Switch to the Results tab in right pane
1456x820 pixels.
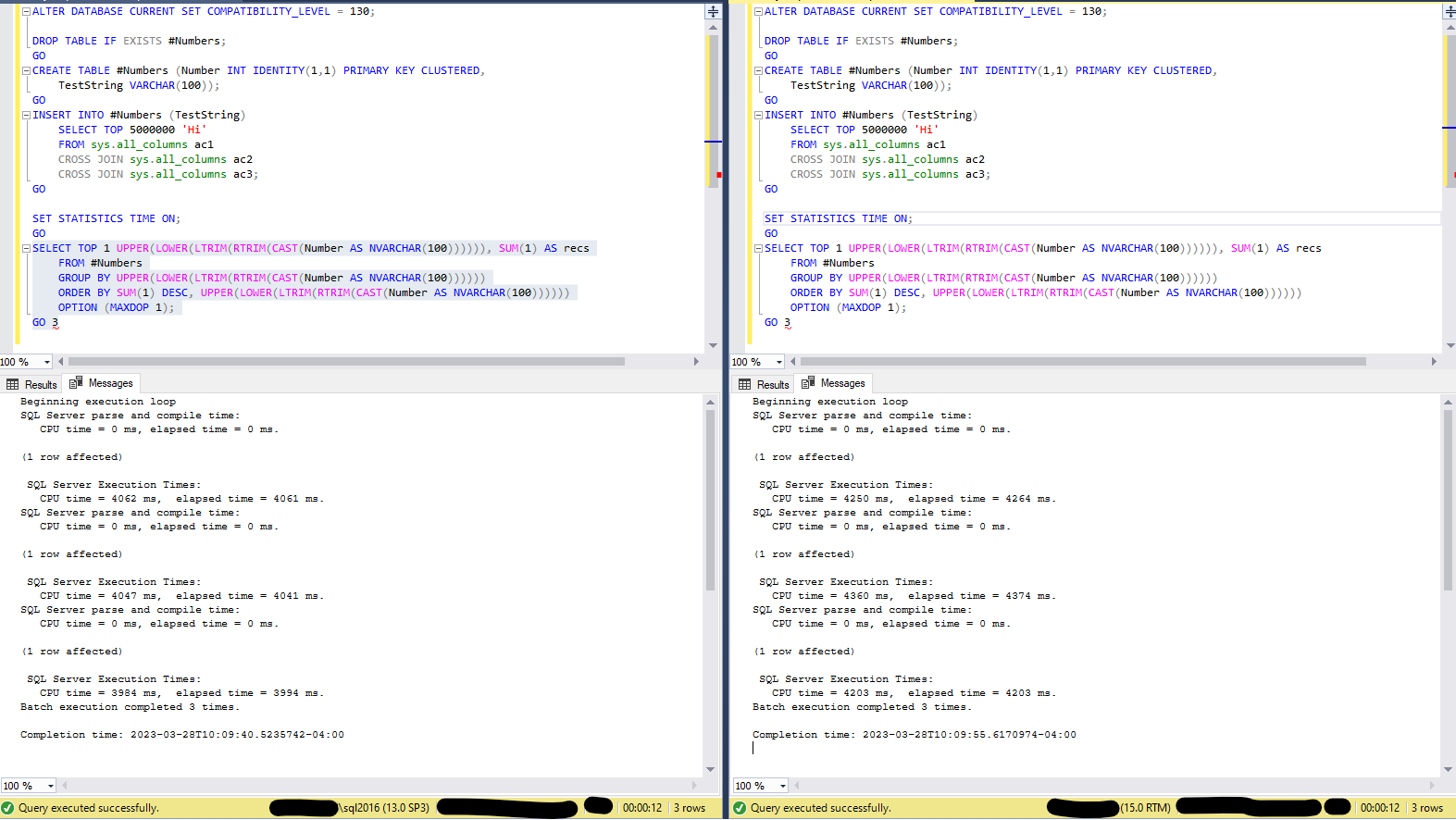(772, 384)
